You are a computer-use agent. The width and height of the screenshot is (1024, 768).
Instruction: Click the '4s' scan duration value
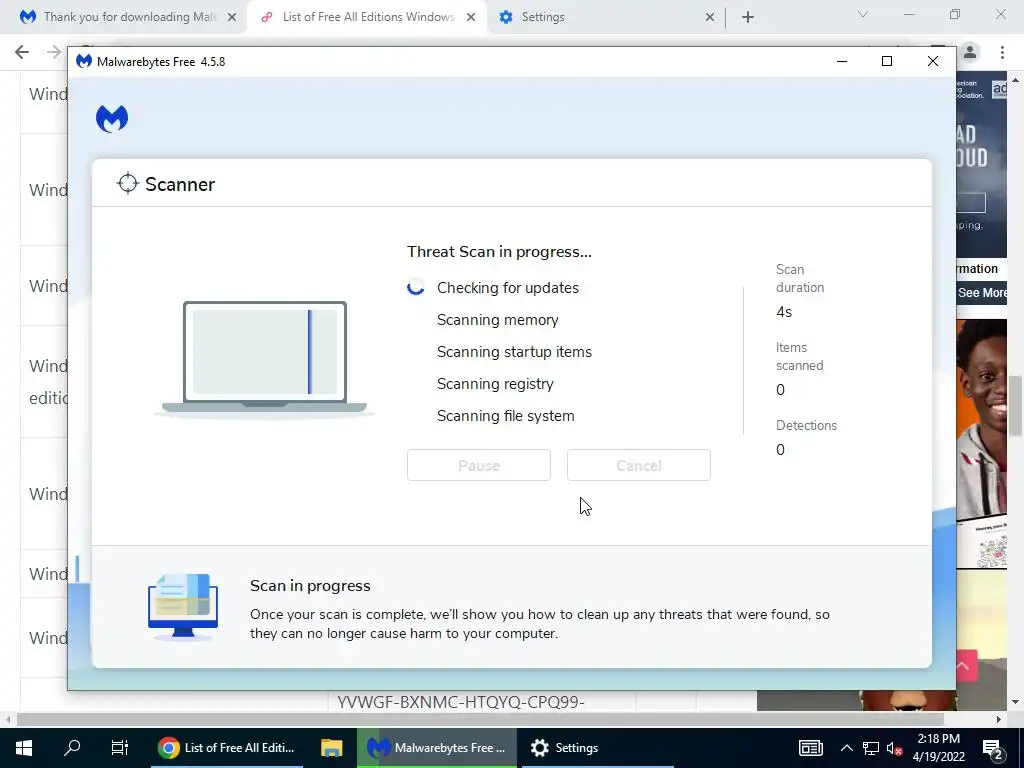pos(784,312)
